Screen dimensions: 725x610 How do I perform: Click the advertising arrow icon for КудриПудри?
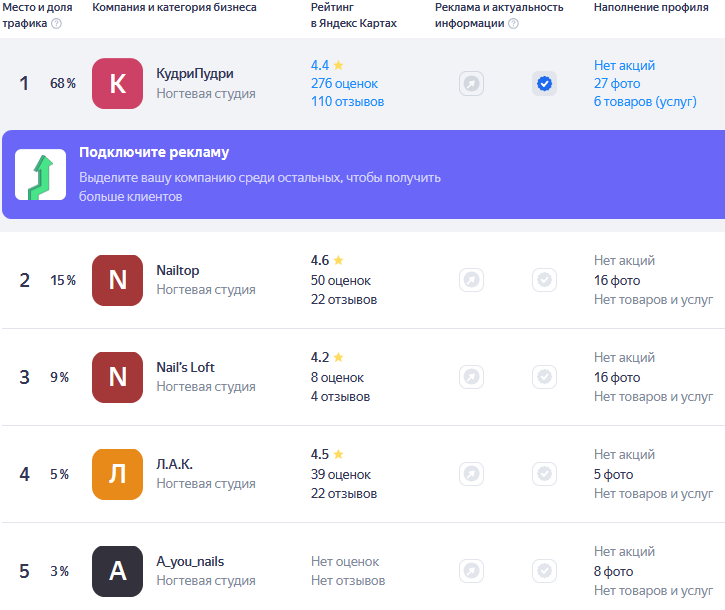click(471, 84)
